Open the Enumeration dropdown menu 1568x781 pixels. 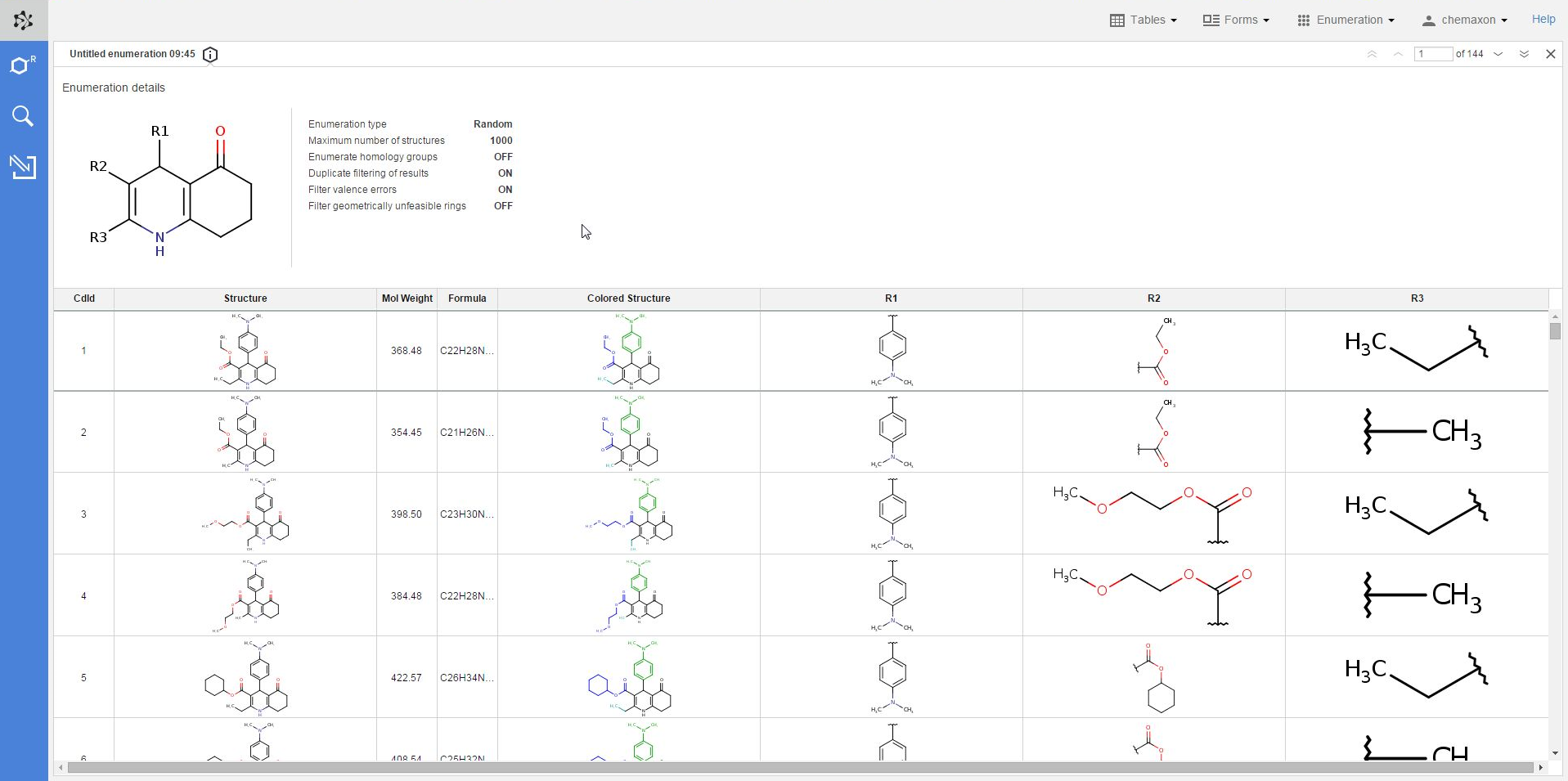point(1346,20)
